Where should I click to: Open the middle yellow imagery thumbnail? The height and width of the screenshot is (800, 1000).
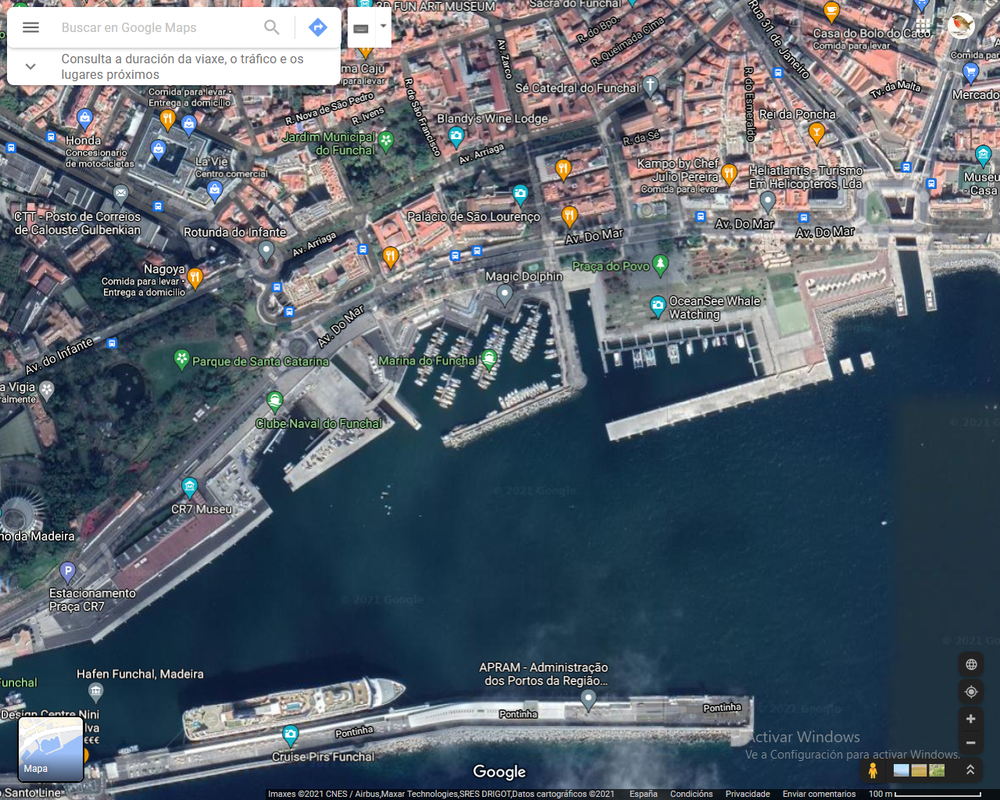coord(919,771)
